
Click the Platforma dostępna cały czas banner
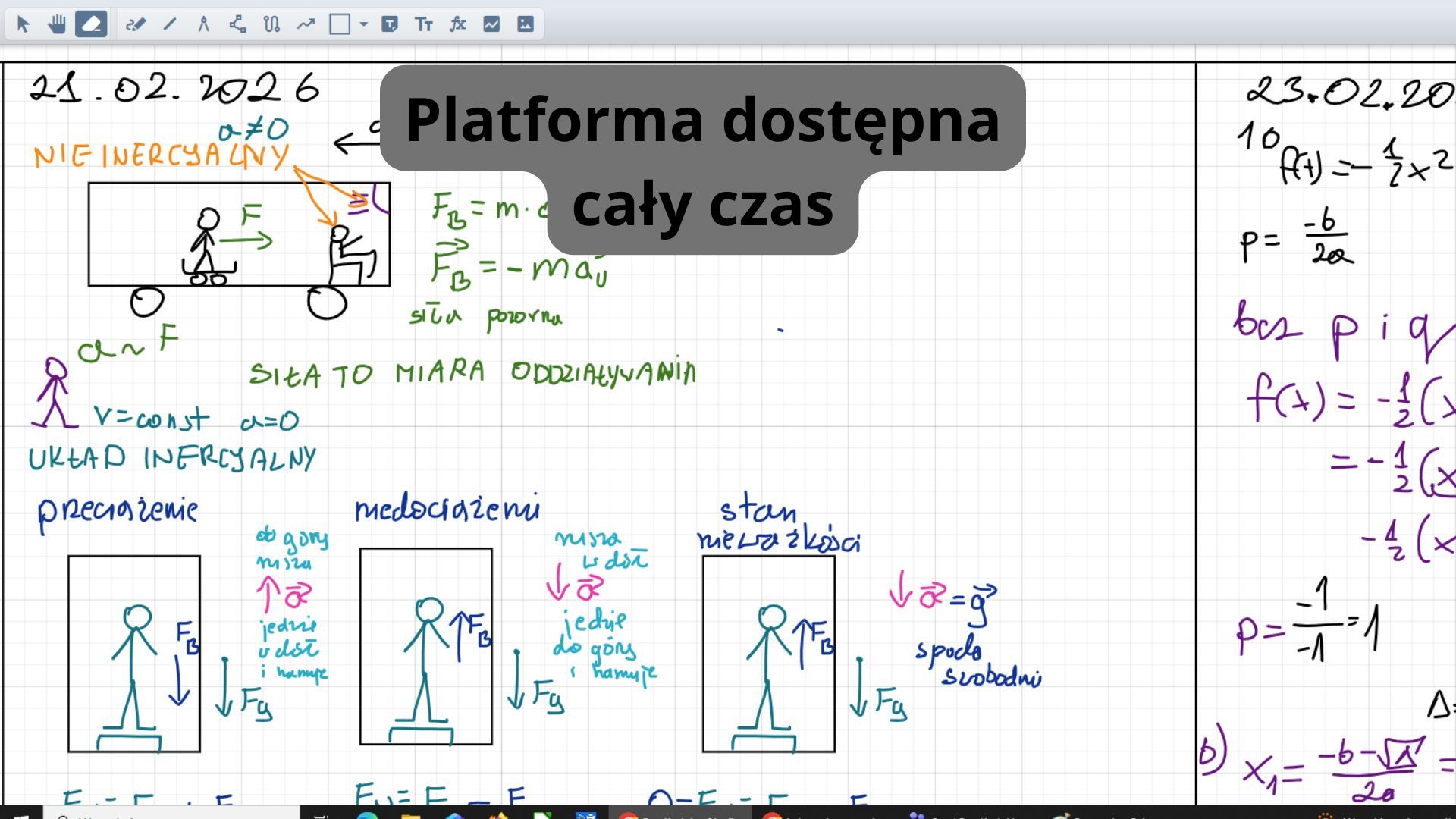point(702,159)
